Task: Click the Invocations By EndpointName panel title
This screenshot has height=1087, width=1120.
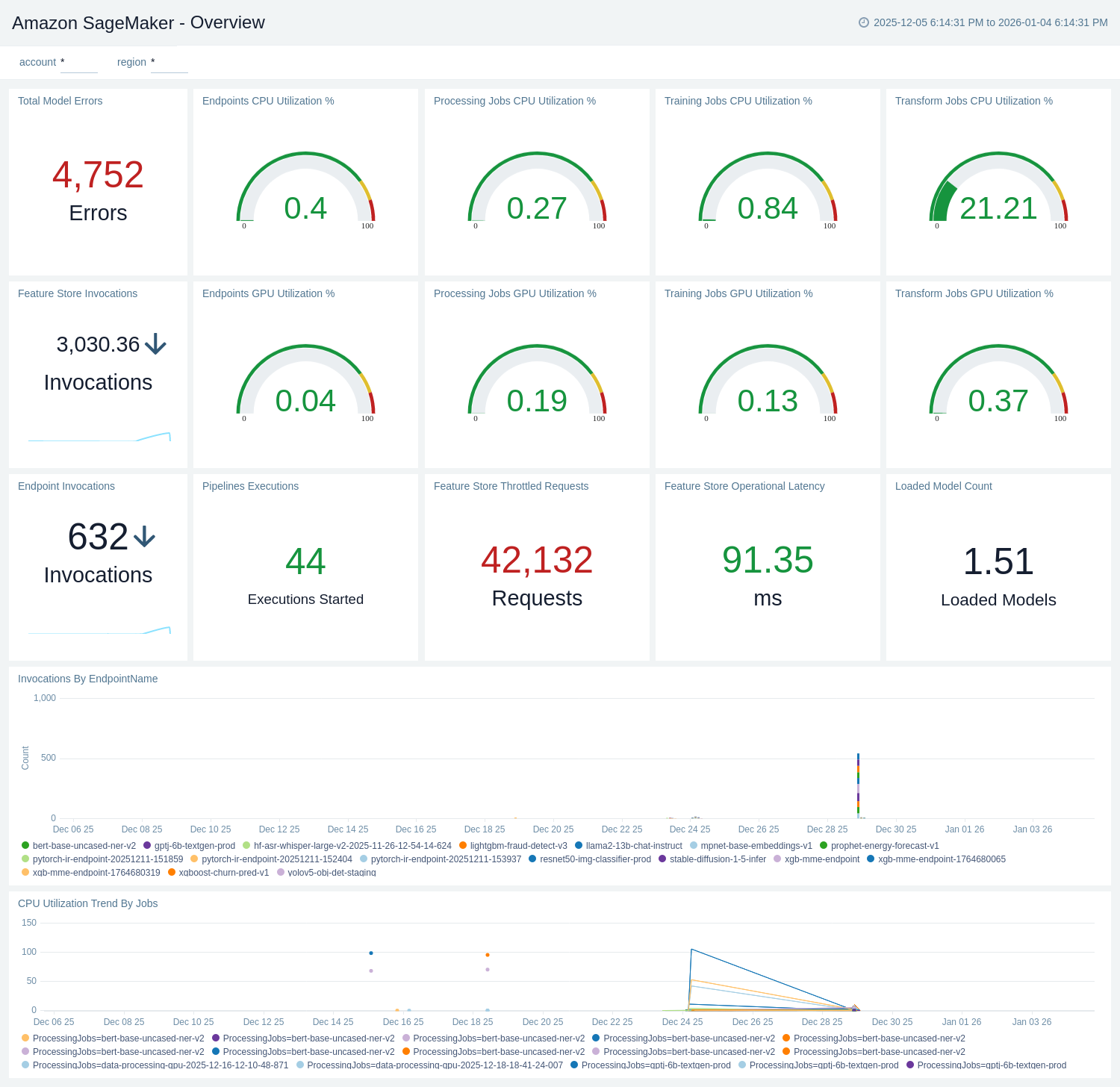Action: point(88,679)
